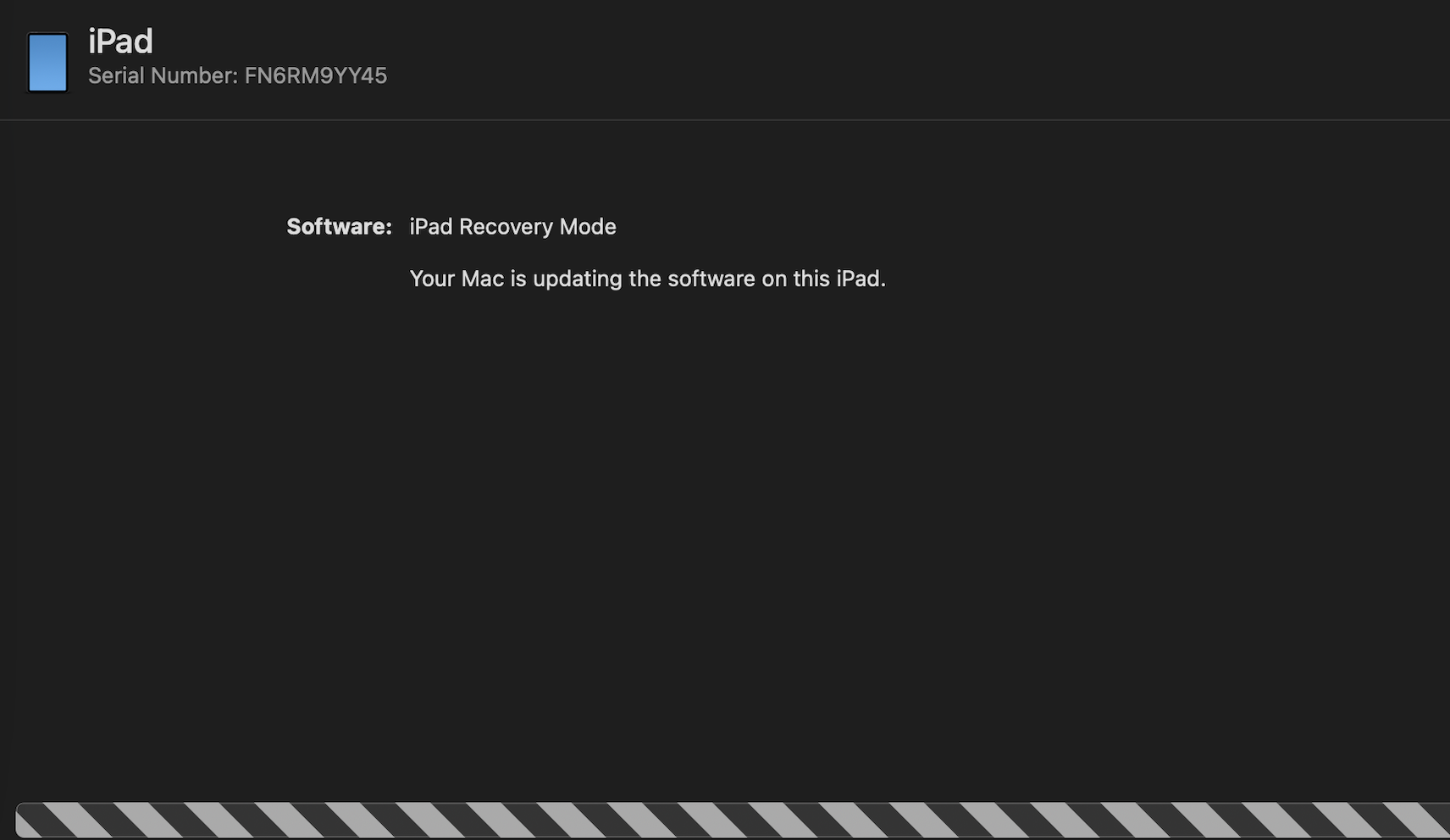Click the word iPad in Recovery Mode line

coord(431,227)
